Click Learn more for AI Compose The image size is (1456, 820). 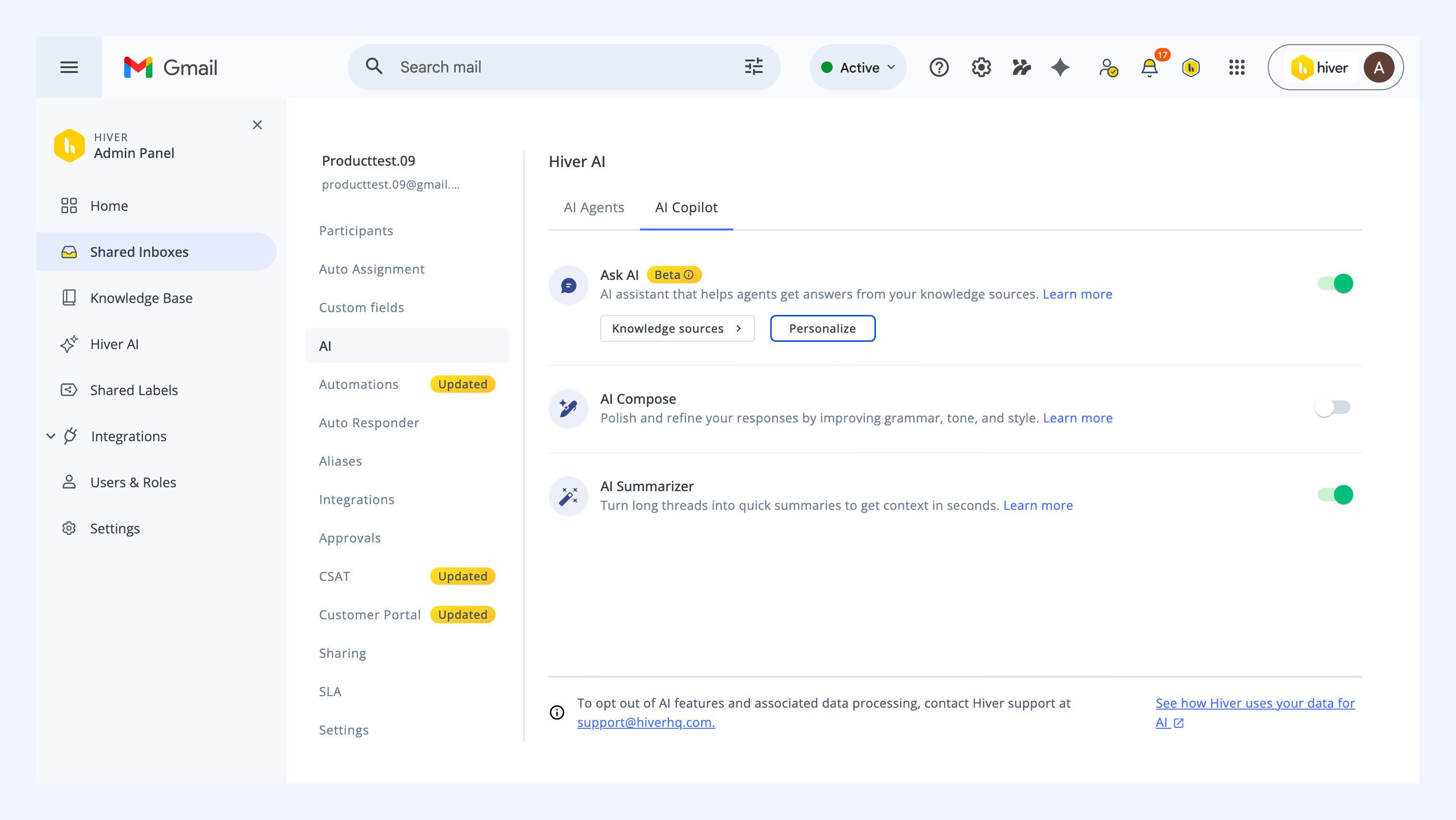(x=1077, y=418)
